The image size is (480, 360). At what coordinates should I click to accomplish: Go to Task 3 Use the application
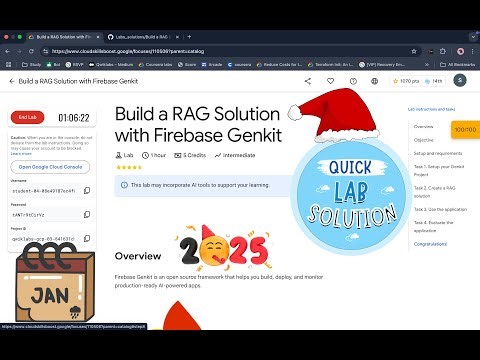pos(440,209)
